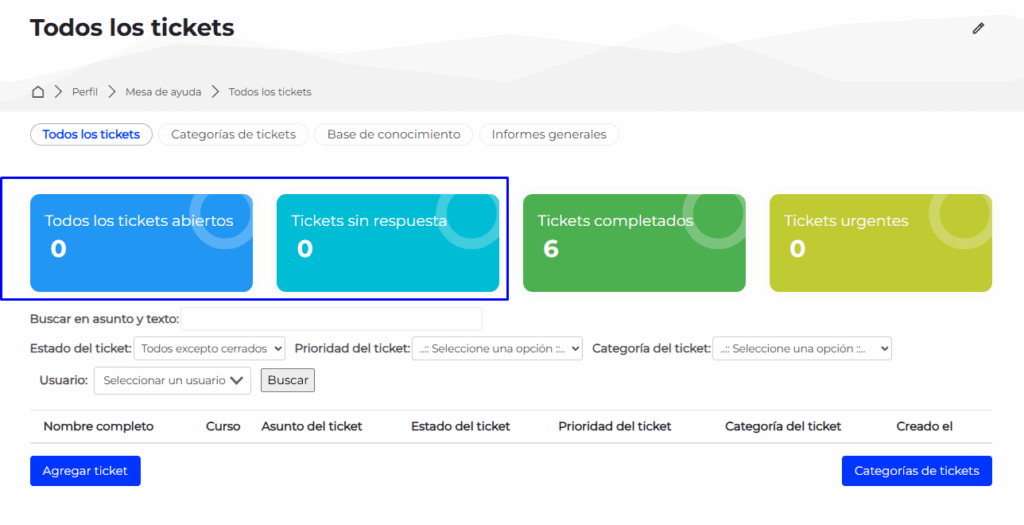
Task: Open Informes generales tab
Action: click(549, 134)
